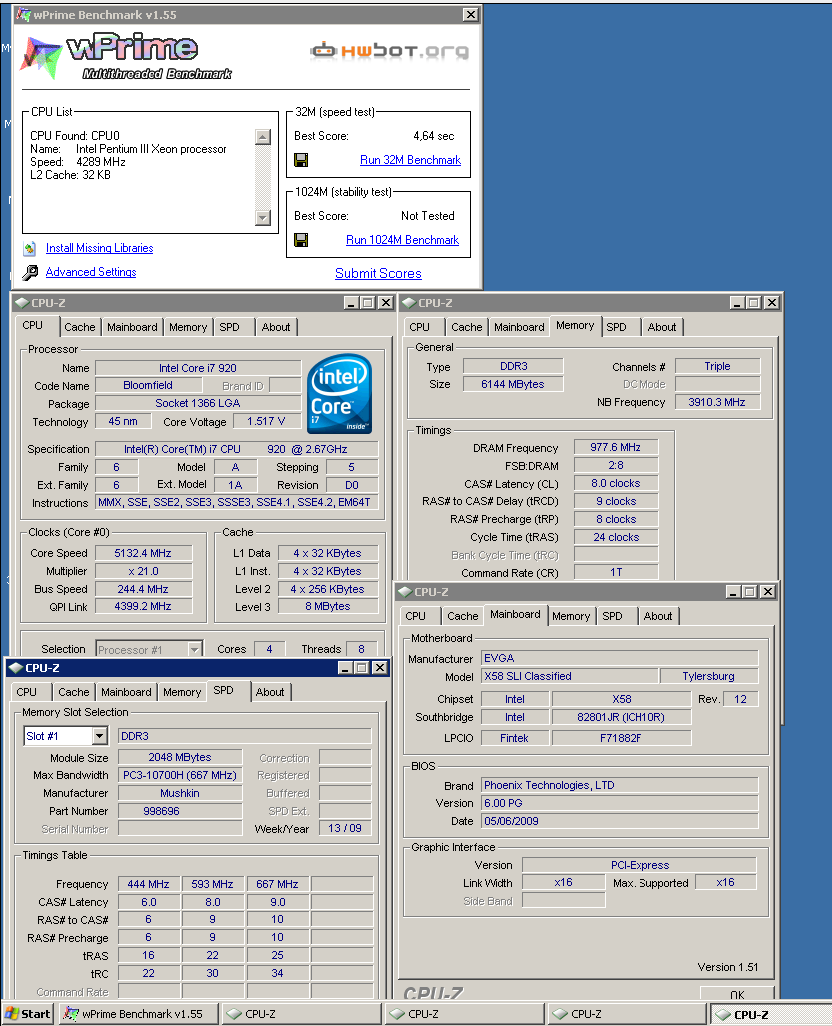Click the HWBOT.org logo
The height and width of the screenshot is (1026, 832).
click(389, 50)
